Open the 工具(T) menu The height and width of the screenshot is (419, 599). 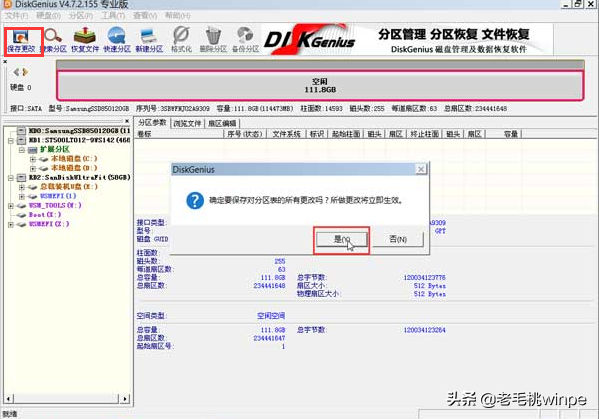(x=113, y=16)
